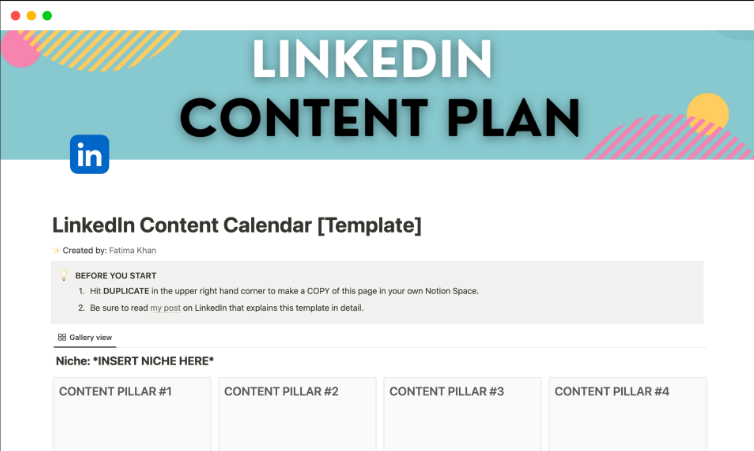Click the Niche: *INSERT NICHE HERE* heading
The width and height of the screenshot is (754, 451).
pos(135,361)
